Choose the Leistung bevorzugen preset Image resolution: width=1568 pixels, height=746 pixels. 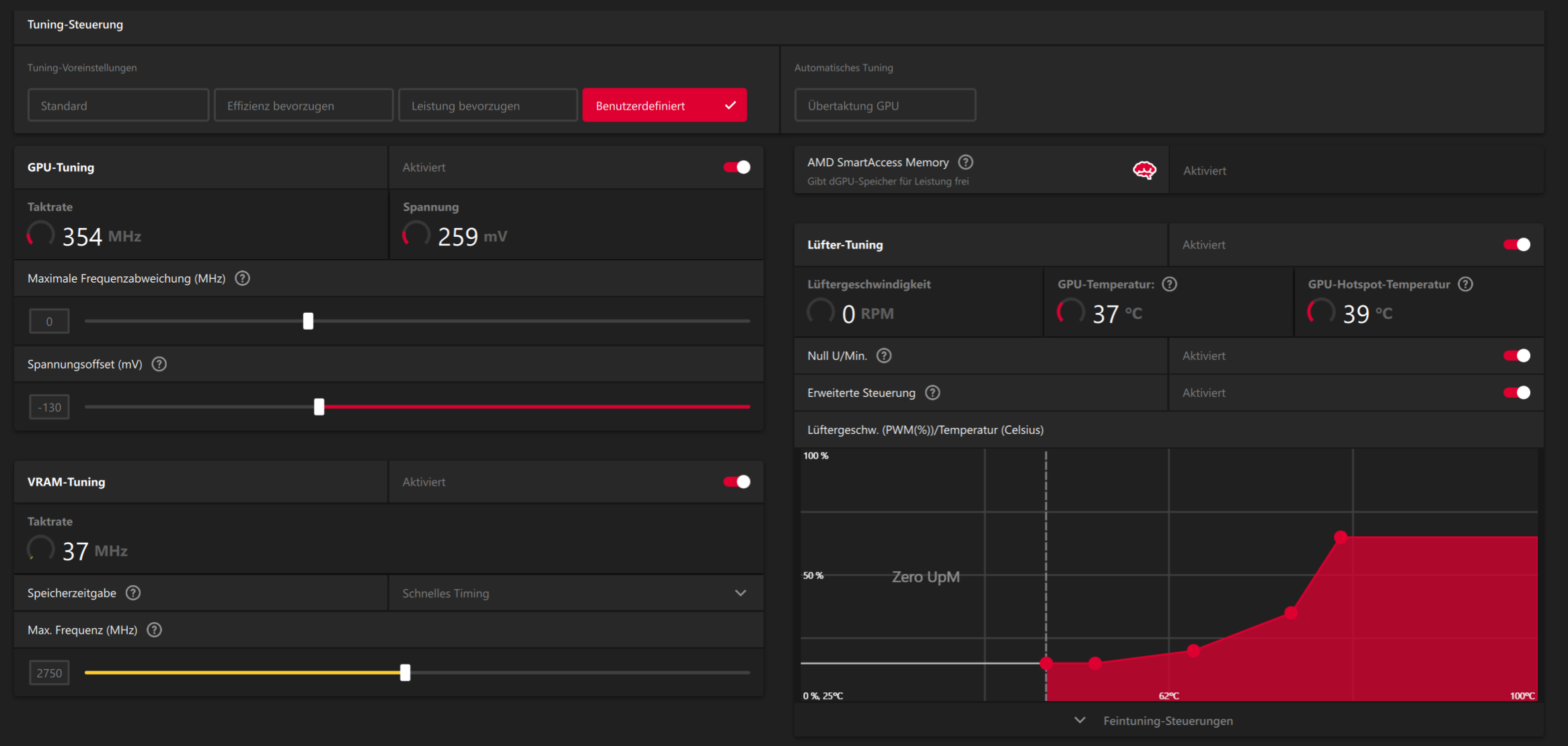point(488,106)
